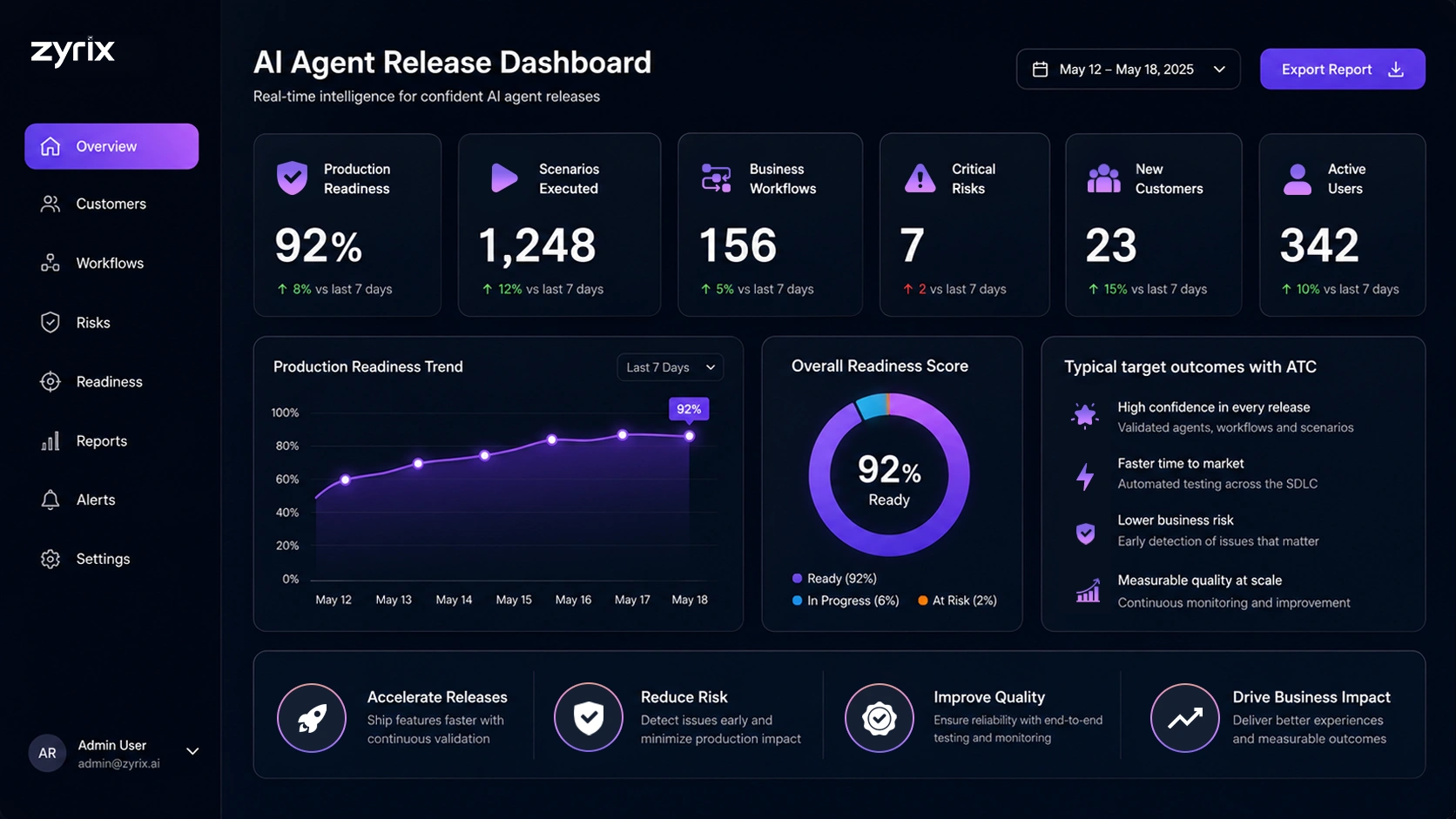Open the Last 7 Days trend dropdown
The width and height of the screenshot is (1456, 819).
[x=670, y=367]
